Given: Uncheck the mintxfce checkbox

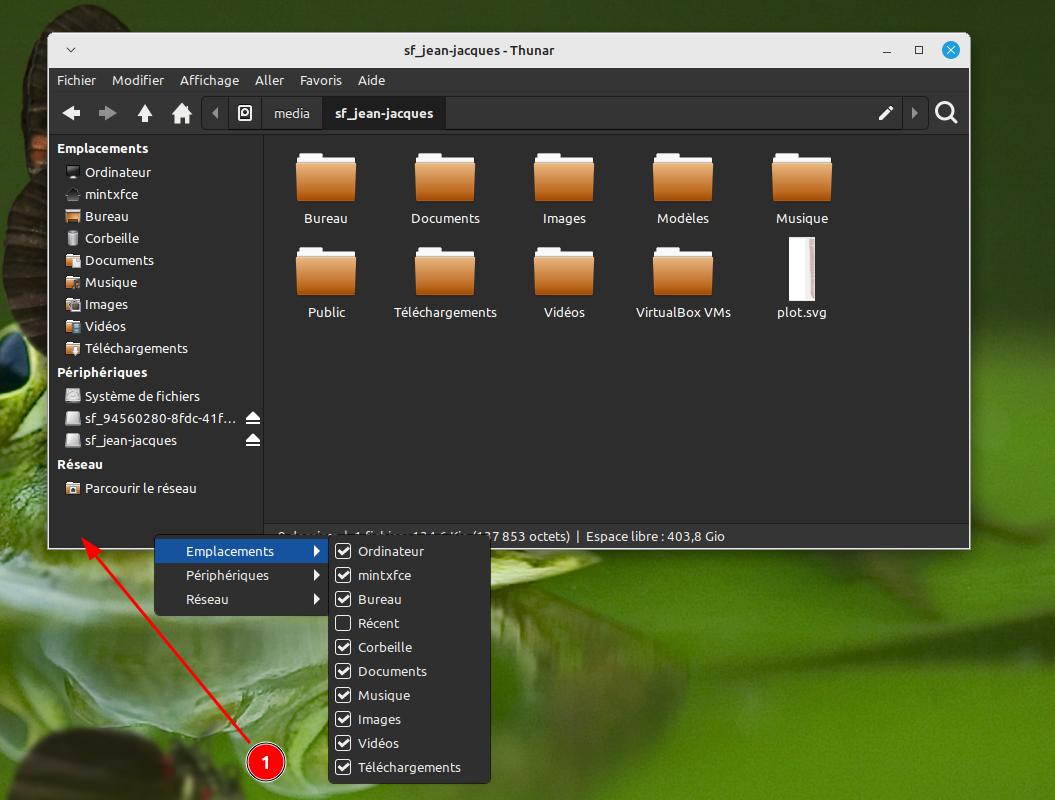Looking at the screenshot, I should (x=343, y=575).
